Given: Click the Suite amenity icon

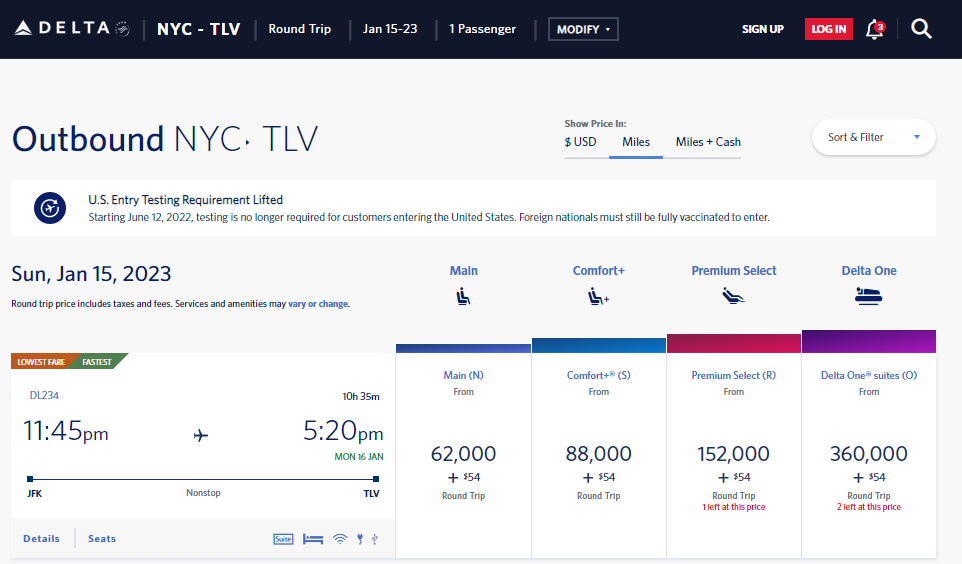Looking at the screenshot, I should (x=283, y=539).
